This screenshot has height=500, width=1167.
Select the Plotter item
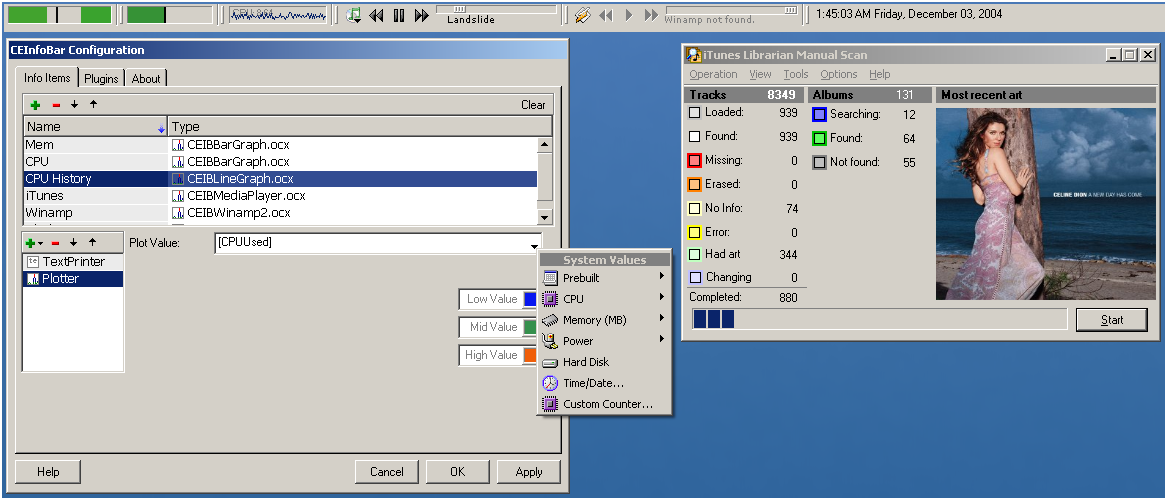(x=73, y=279)
